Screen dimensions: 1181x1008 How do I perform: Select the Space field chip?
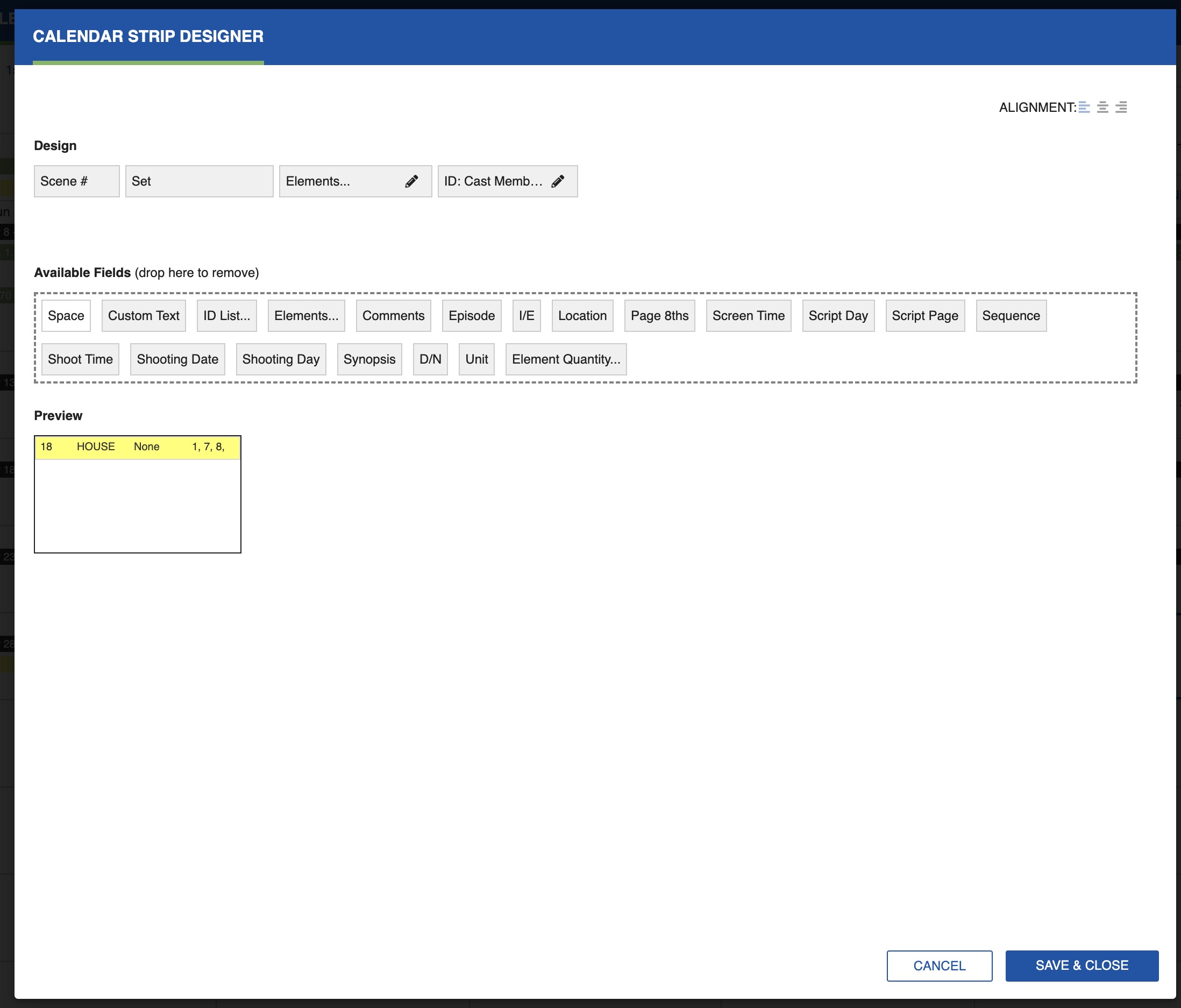coord(66,316)
